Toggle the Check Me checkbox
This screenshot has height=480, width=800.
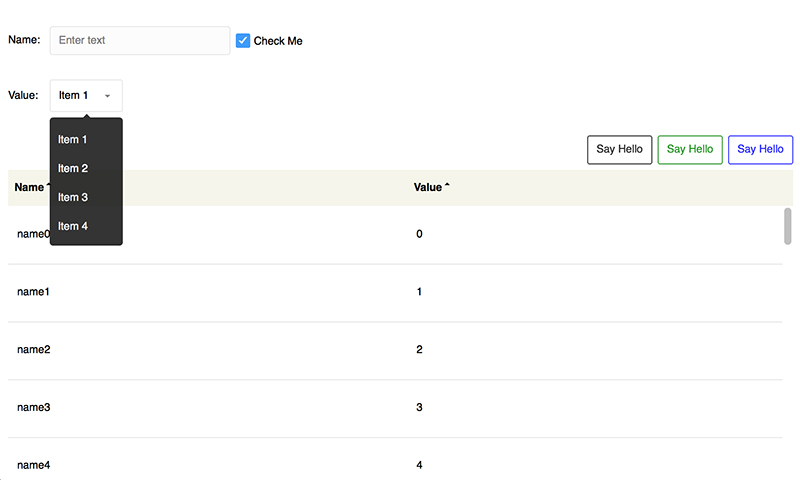tap(243, 41)
